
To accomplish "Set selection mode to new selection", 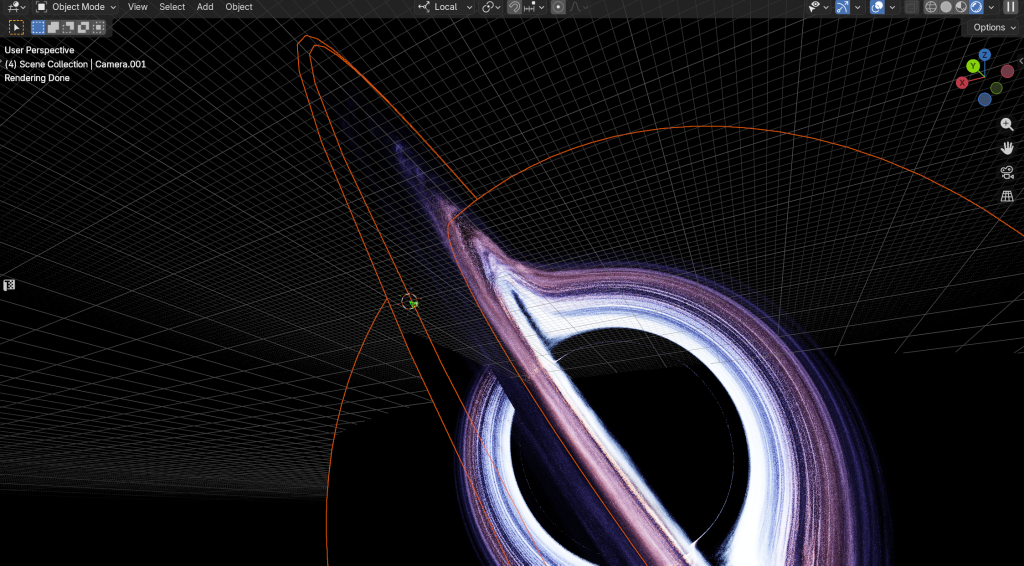I will [x=39, y=27].
